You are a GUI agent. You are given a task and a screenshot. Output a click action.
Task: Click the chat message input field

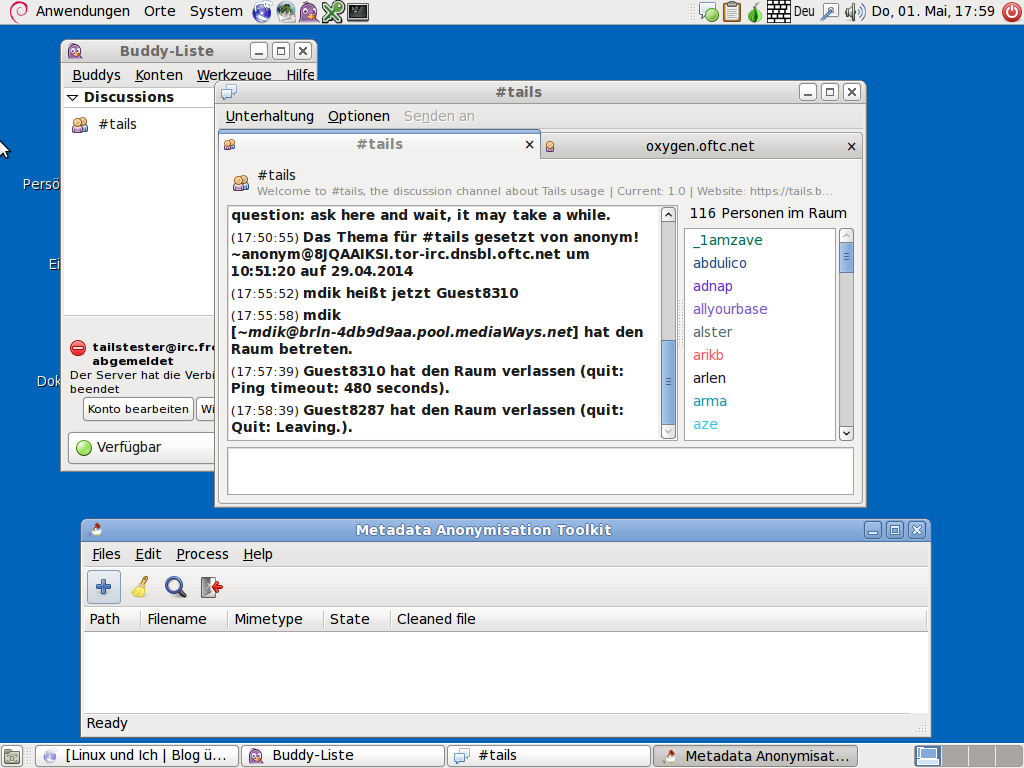tap(540, 471)
